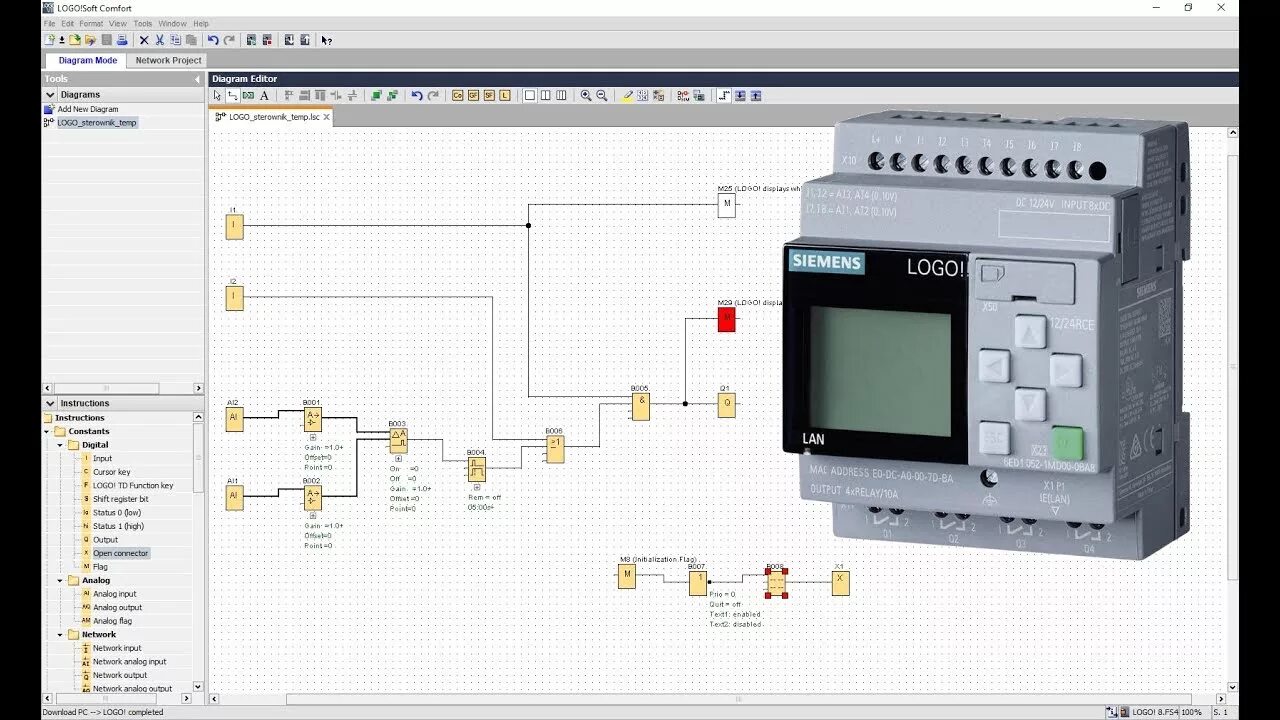This screenshot has height=720, width=1280.
Task: Select 'Cursor key' in instructions tree
Action: [111, 472]
